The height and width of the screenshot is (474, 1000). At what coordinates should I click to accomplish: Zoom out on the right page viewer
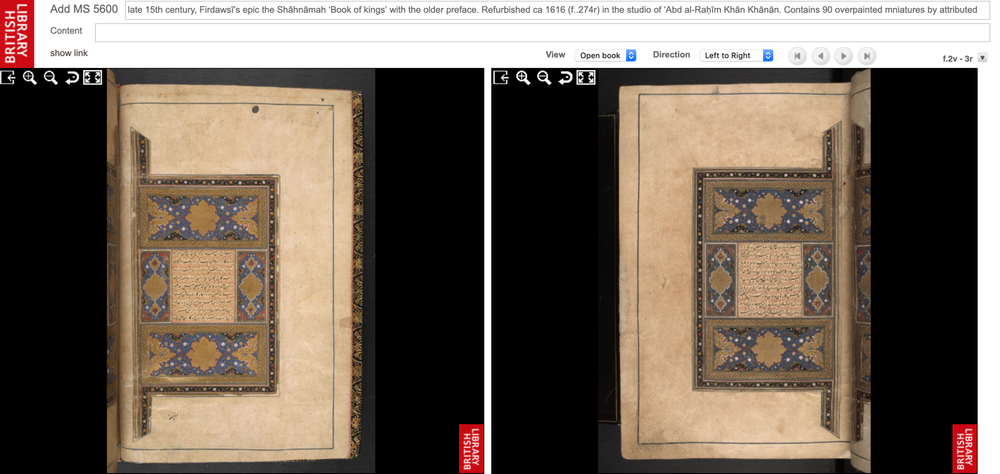tap(544, 78)
